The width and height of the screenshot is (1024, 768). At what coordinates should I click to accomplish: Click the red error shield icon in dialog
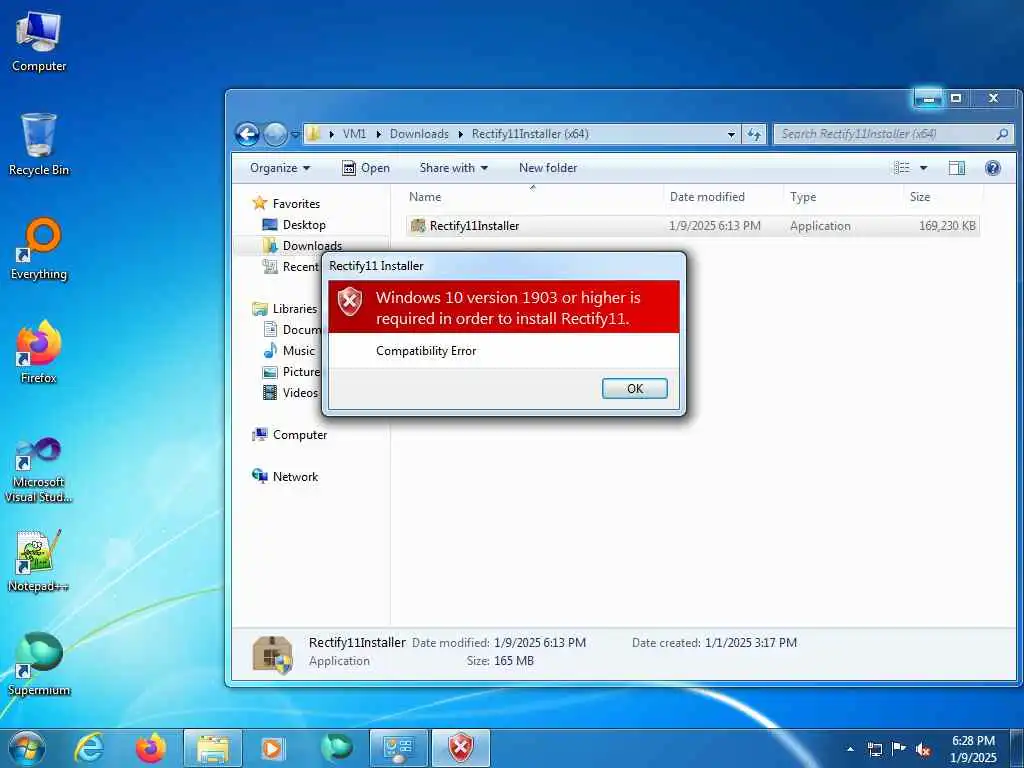(x=349, y=302)
